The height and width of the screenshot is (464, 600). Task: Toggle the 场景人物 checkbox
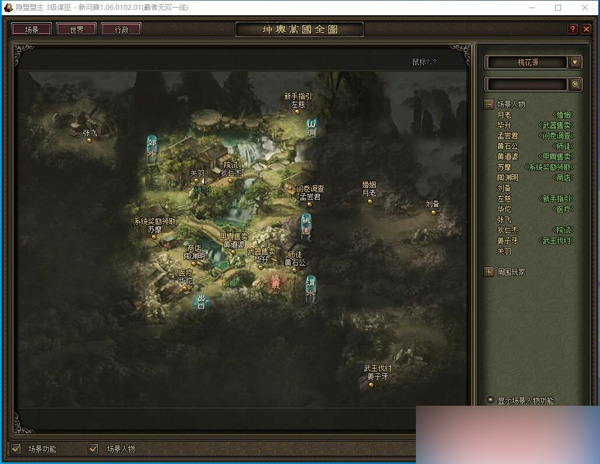95,448
